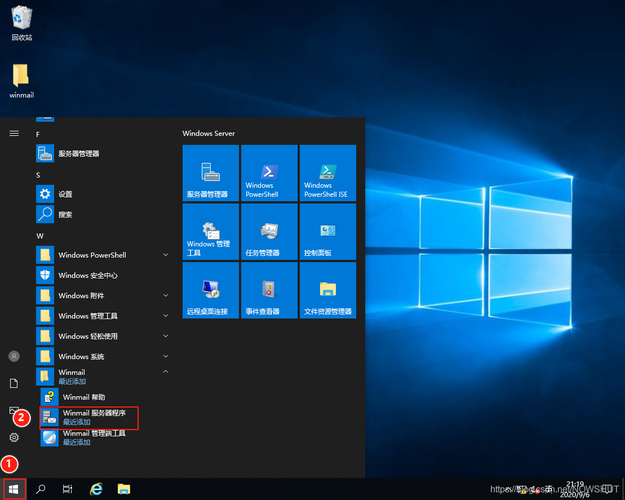Open Task View on the taskbar
The image size is (625, 500).
pos(68,489)
